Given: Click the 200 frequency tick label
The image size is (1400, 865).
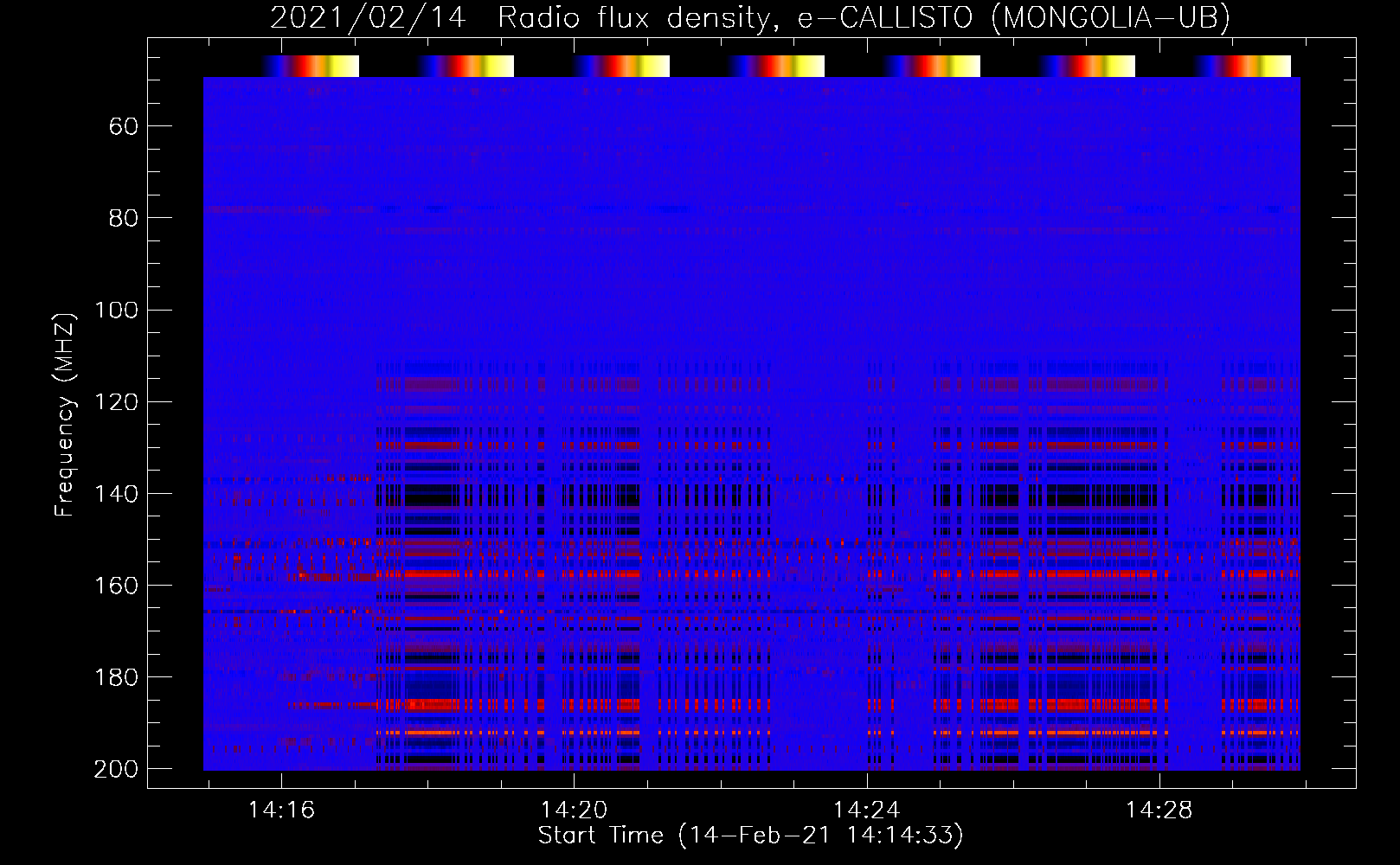Looking at the screenshot, I should click(117, 769).
